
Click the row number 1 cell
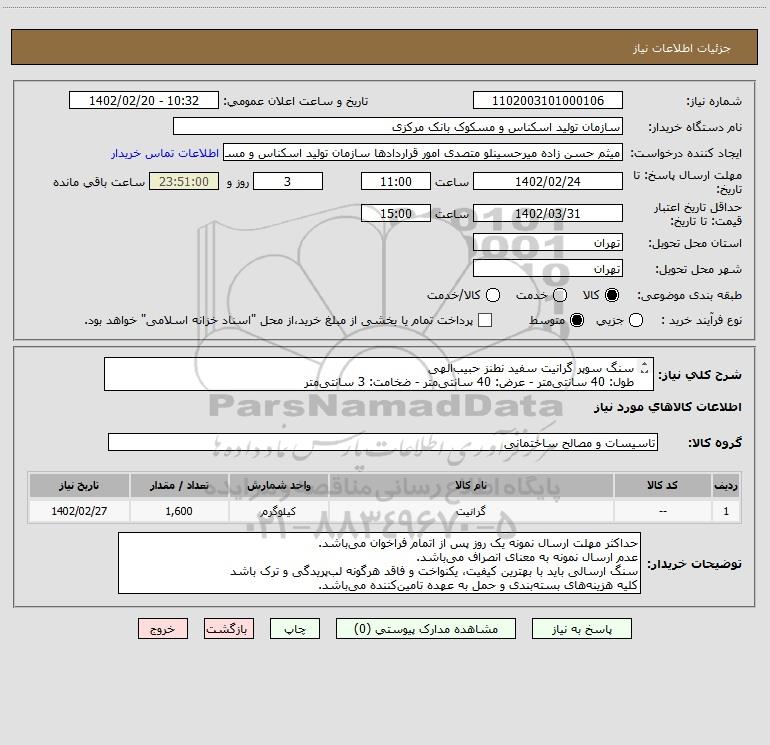point(726,511)
